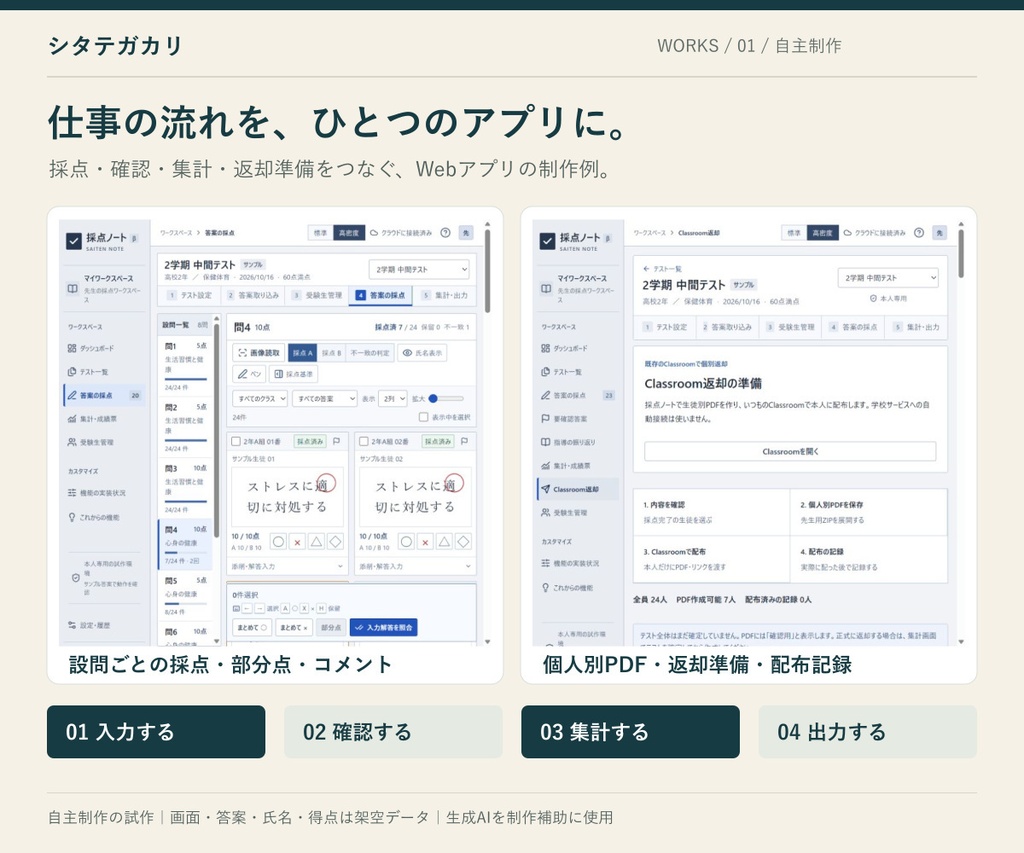The height and width of the screenshot is (853, 1024).
Task: Select 答案の採点 step tab in left screenshot
Action: 381,295
